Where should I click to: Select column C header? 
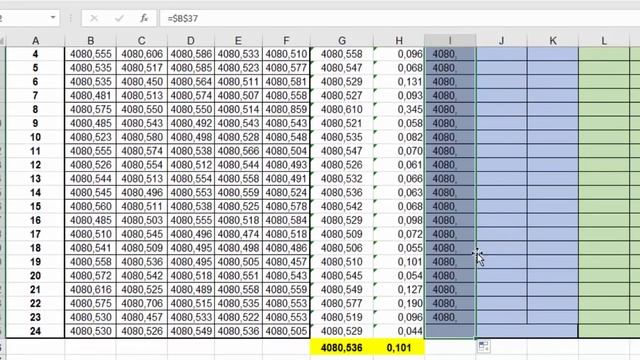coord(142,40)
